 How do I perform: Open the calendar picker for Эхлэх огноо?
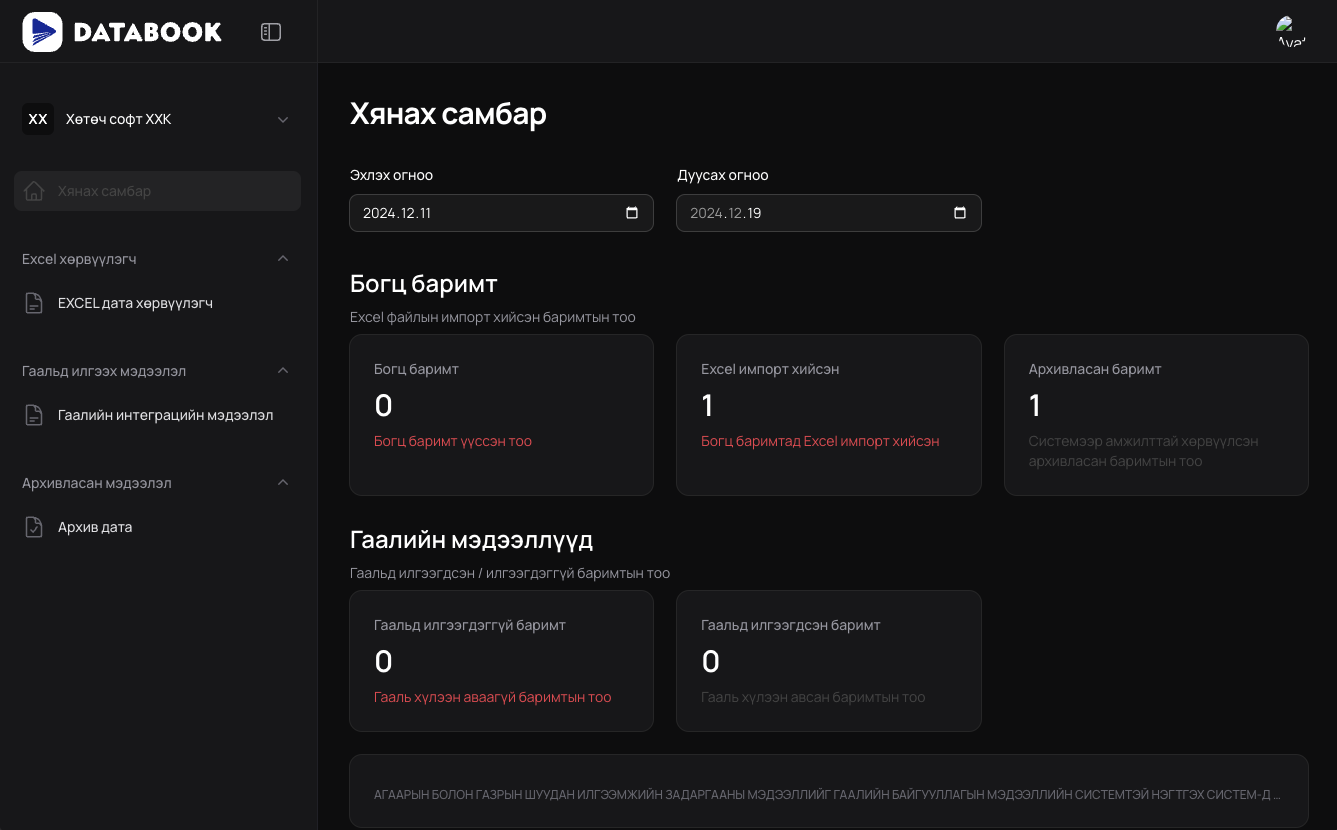[x=632, y=213]
